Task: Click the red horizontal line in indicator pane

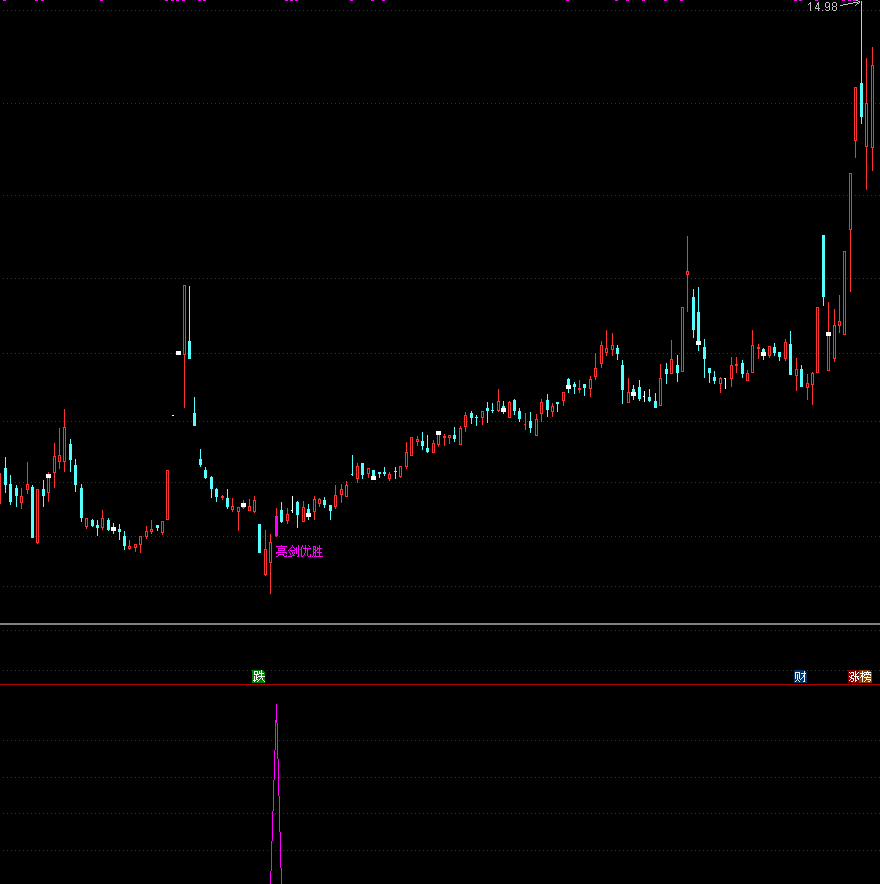Action: (x=440, y=685)
